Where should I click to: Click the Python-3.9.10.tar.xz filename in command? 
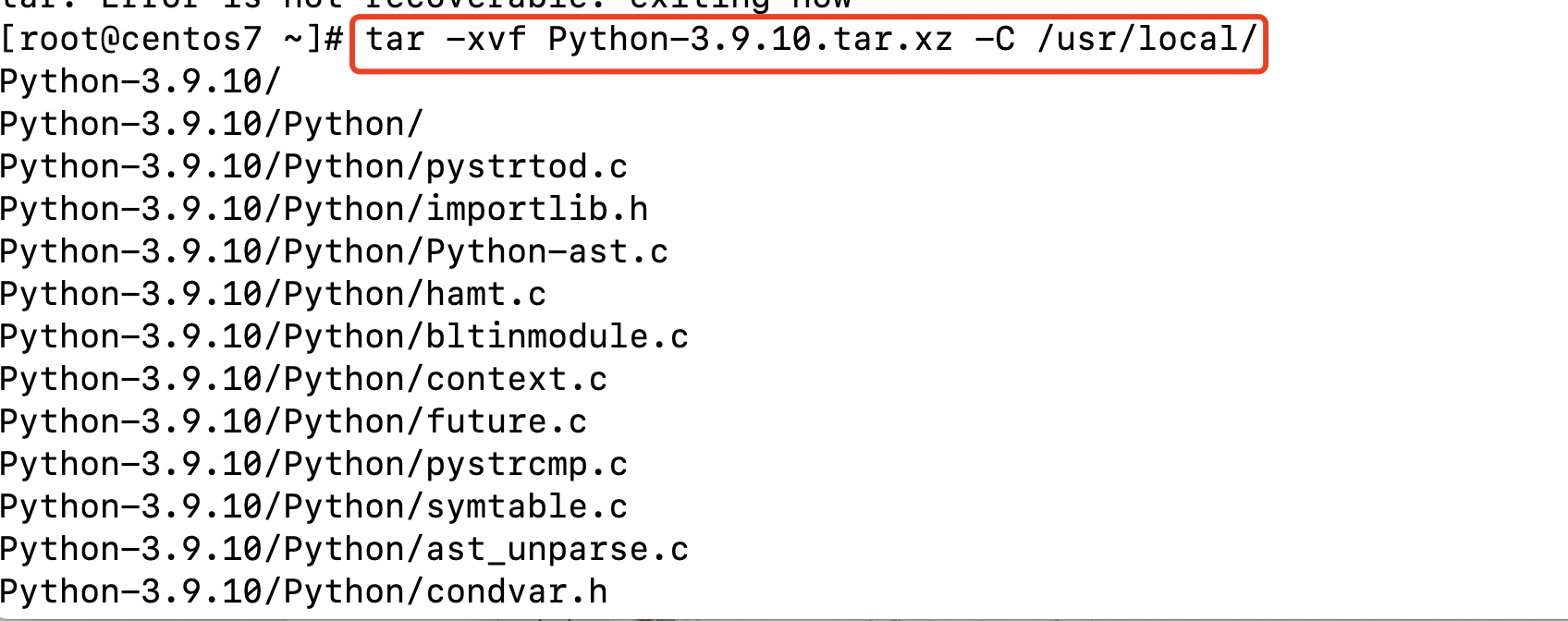pos(750,40)
